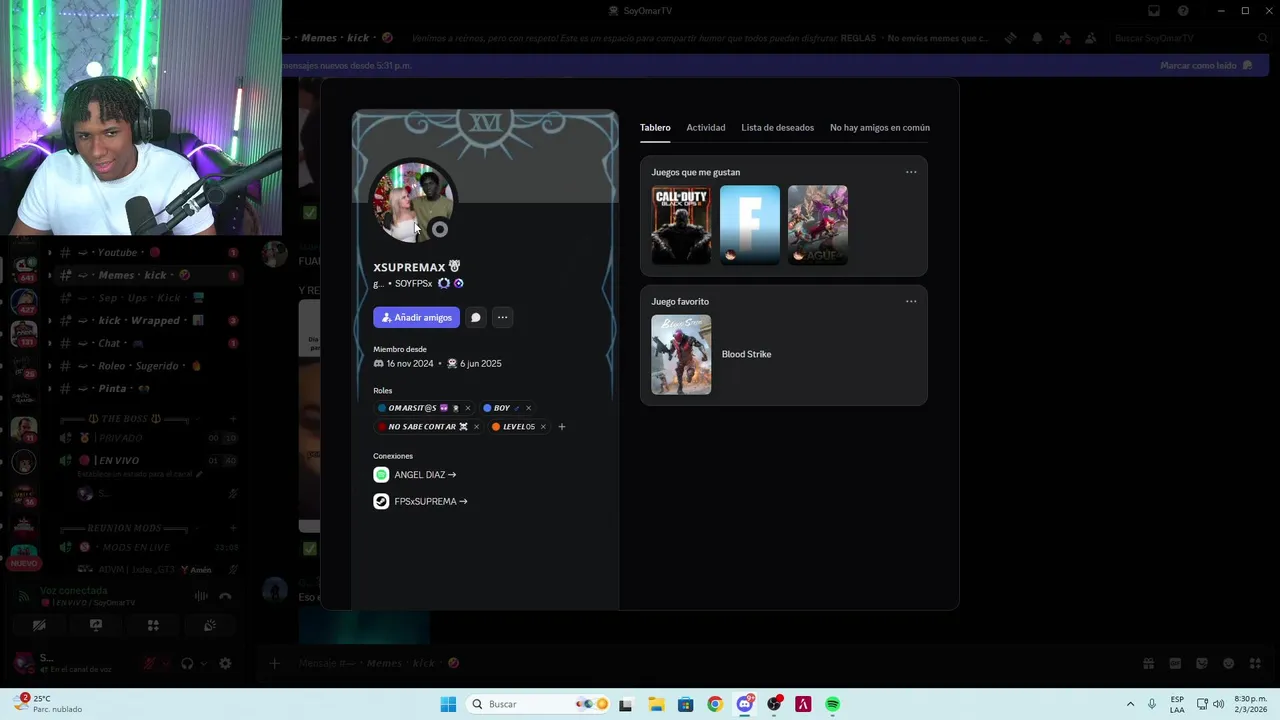Viewport: 1280px width, 720px height.
Task: Open the No hay amigos en común tab
Action: tap(880, 128)
